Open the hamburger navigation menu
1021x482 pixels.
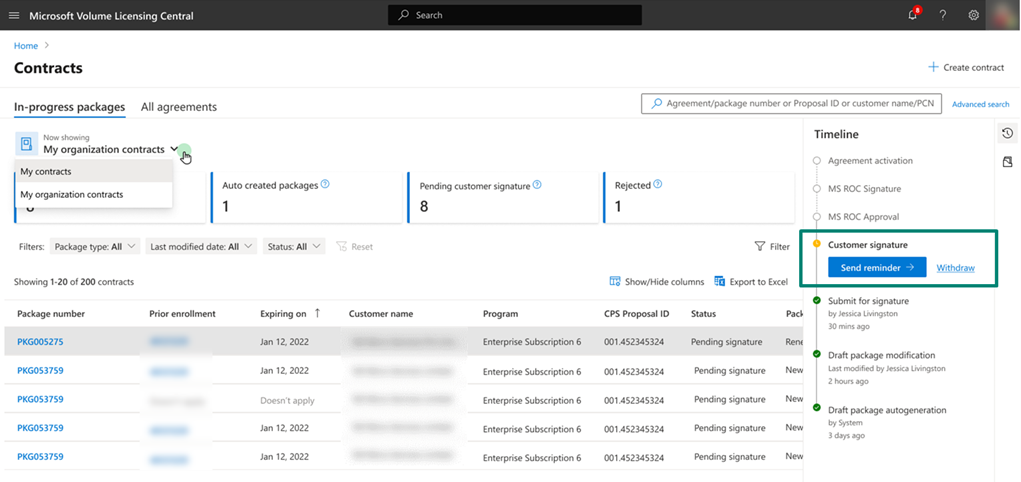(x=14, y=16)
